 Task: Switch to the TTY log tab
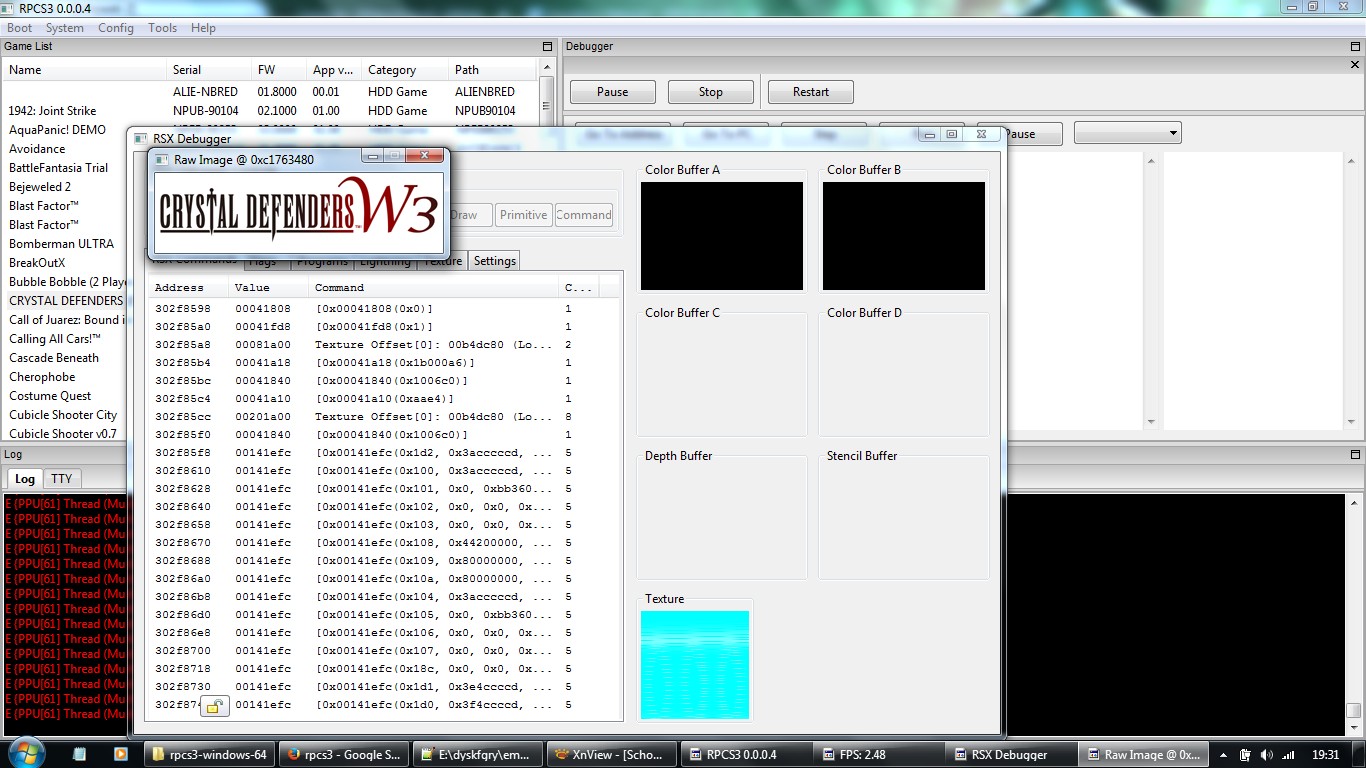click(62, 479)
